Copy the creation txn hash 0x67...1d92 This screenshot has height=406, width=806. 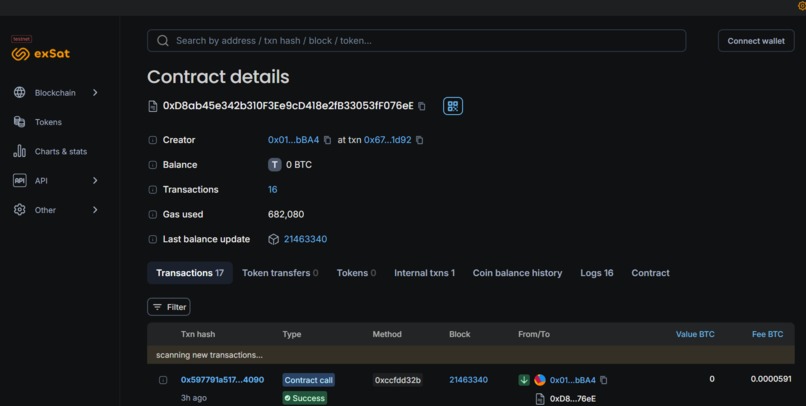click(x=419, y=140)
